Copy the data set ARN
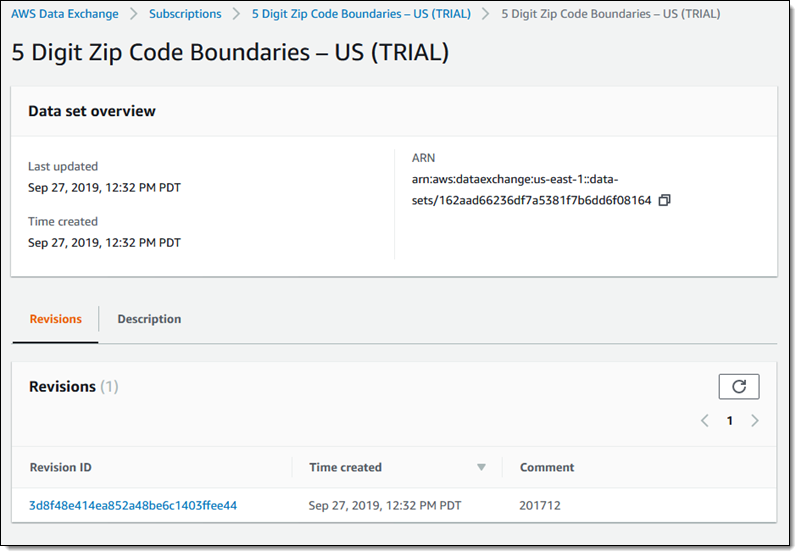 tap(665, 200)
